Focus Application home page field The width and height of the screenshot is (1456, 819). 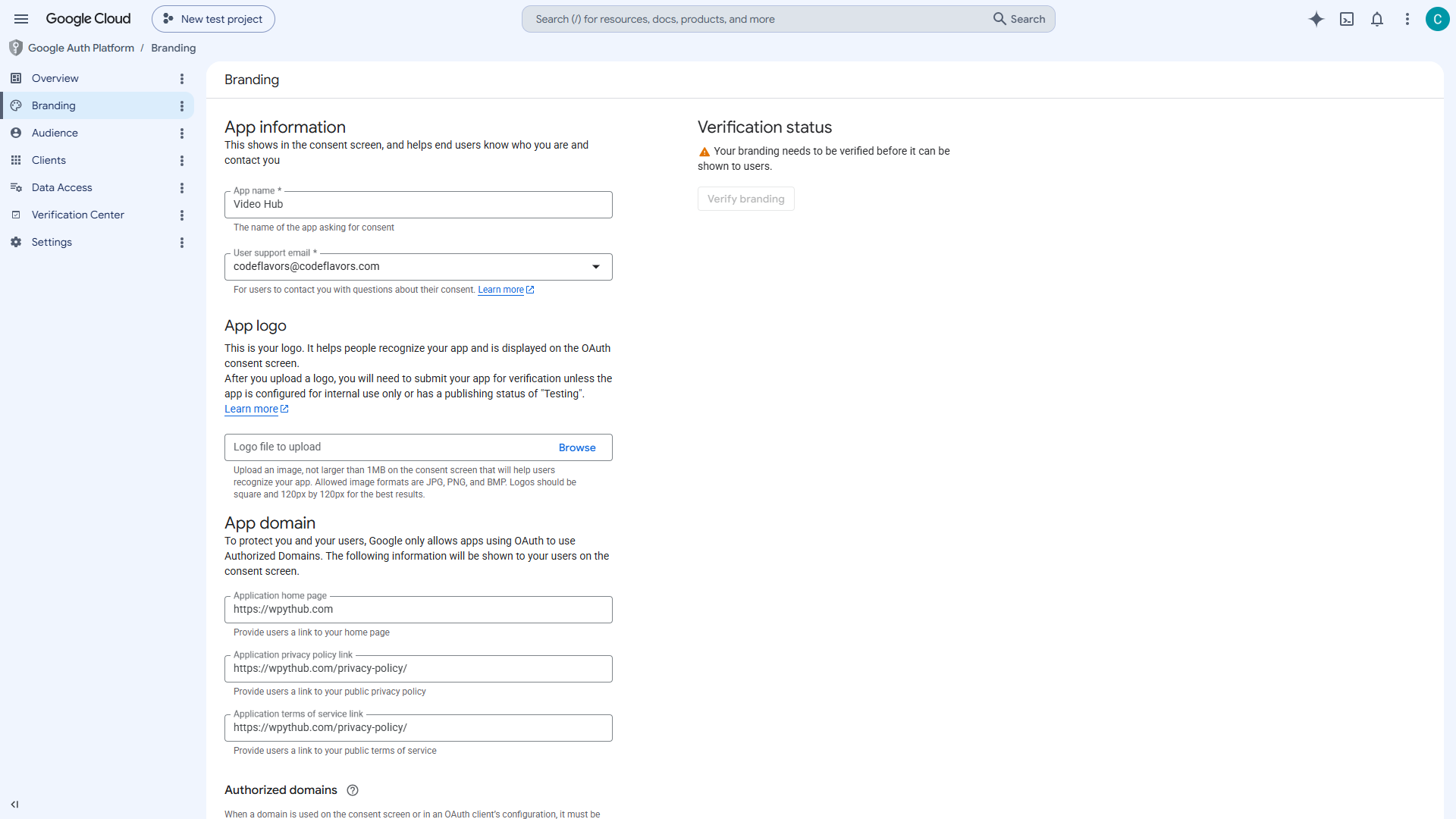pos(419,610)
